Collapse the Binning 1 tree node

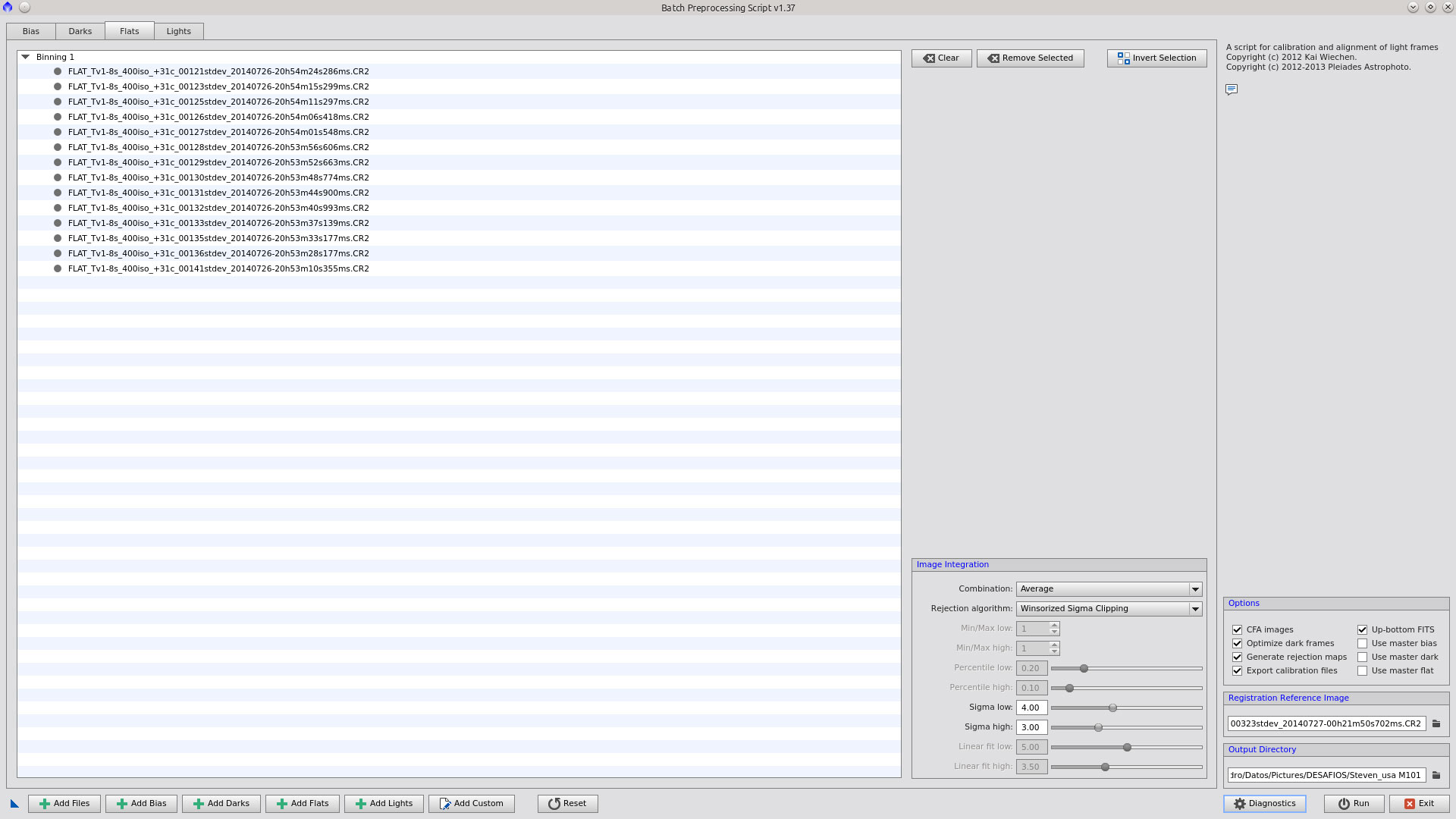[x=26, y=57]
